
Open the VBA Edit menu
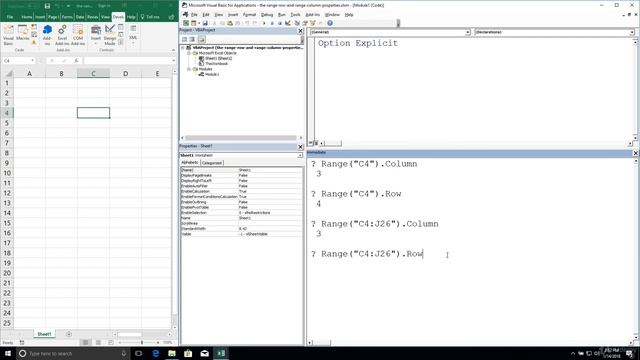click(206, 15)
